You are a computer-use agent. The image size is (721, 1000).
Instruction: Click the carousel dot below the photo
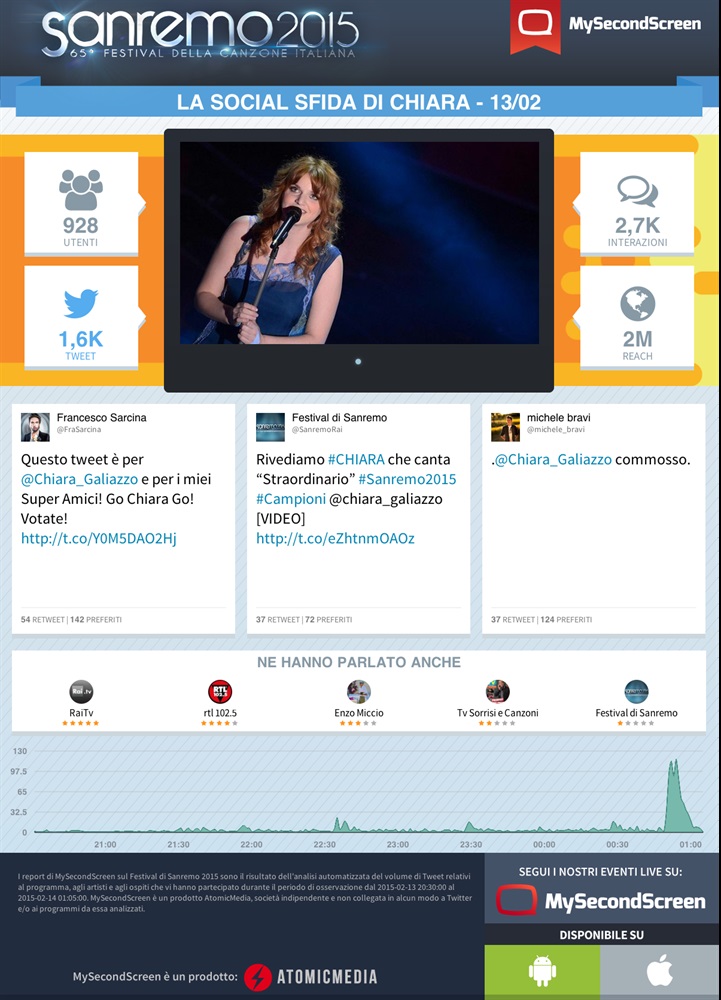pos(358,362)
